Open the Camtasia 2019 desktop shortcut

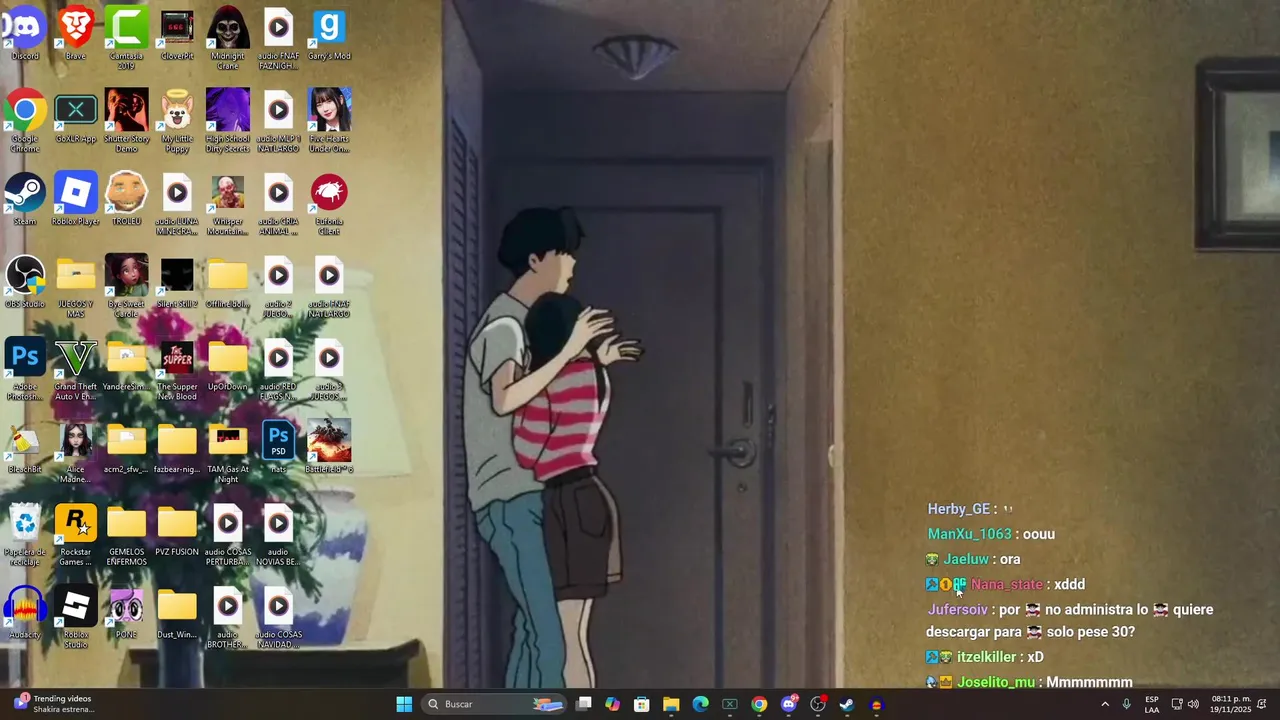pos(126,40)
